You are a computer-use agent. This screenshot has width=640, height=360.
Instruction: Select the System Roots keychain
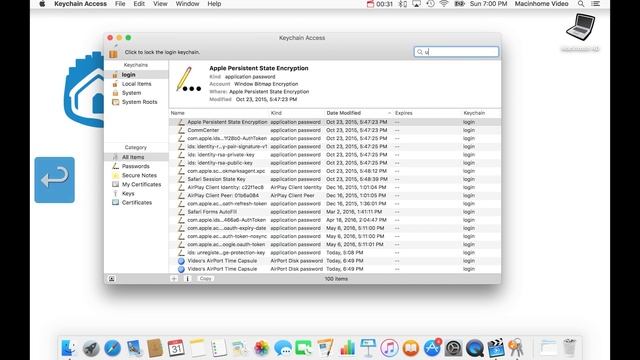[136, 102]
